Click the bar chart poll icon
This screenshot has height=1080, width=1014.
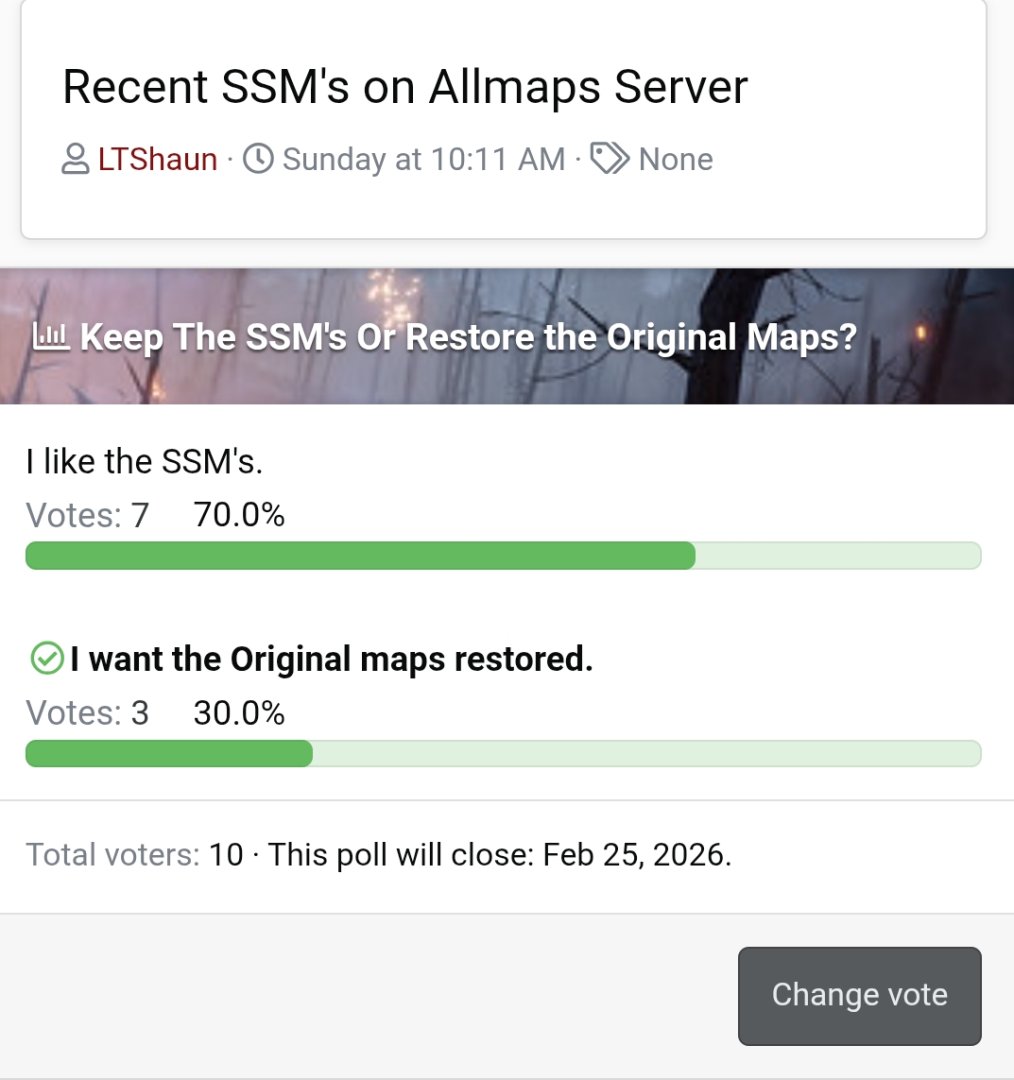[x=50, y=337]
